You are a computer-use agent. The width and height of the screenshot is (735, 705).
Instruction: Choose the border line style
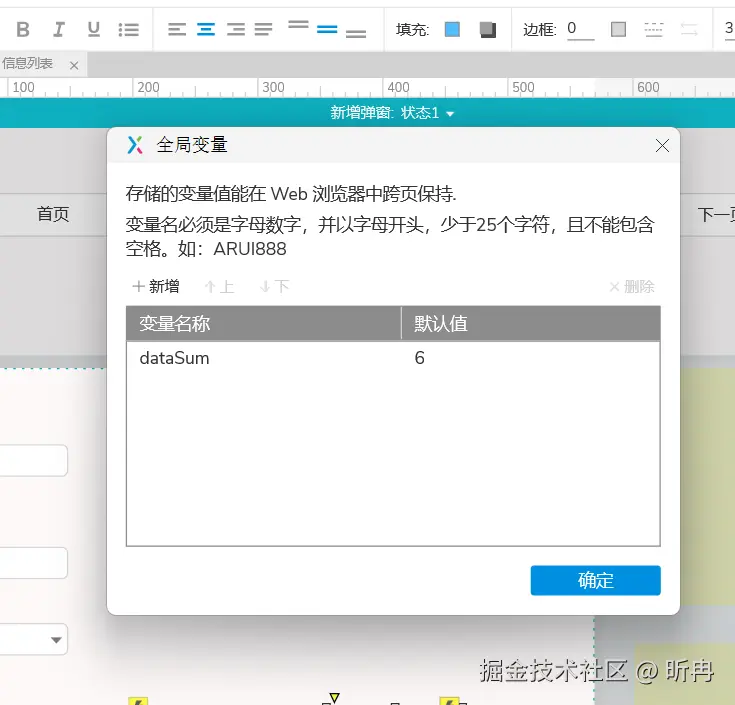654,30
